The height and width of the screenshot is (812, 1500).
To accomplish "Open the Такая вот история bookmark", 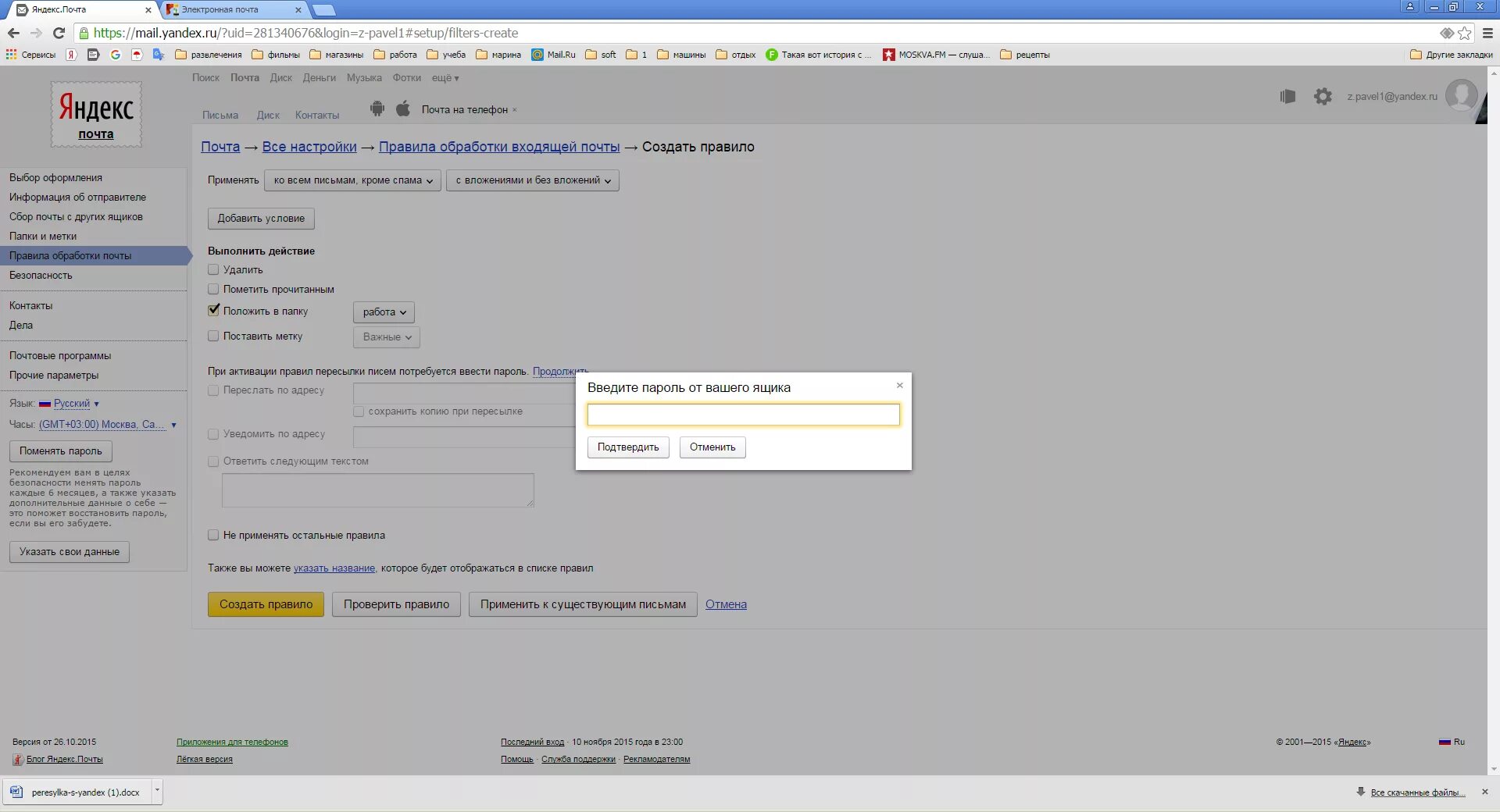I will (x=818, y=55).
